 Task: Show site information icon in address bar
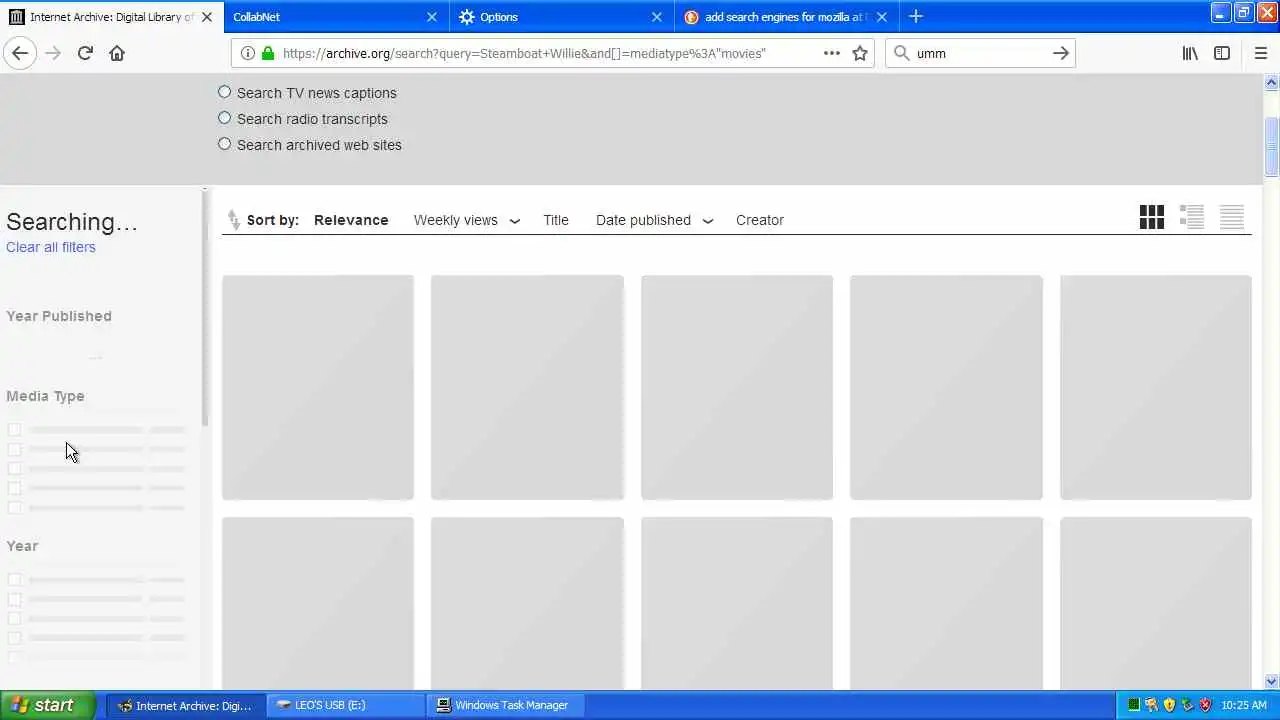tap(247, 53)
